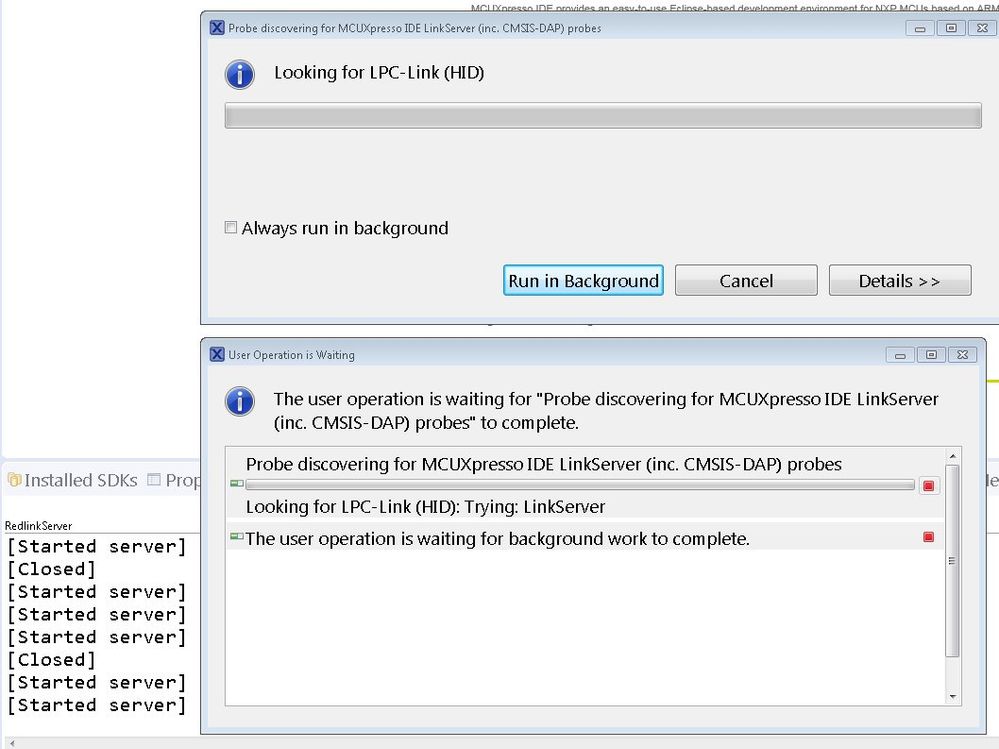
Task: Click the green job icon beside Probe discovering row
Action: click(x=236, y=483)
